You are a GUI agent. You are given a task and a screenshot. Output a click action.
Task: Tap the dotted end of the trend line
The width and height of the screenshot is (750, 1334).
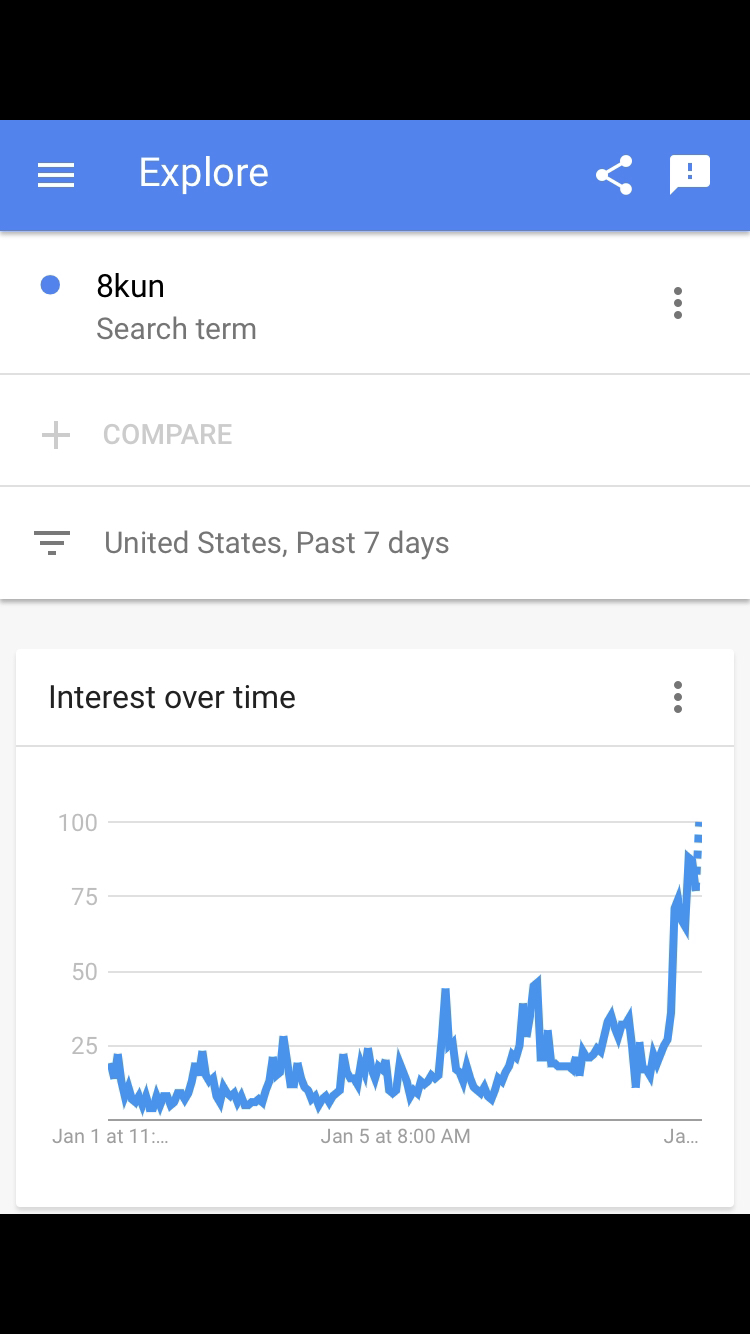point(697,850)
